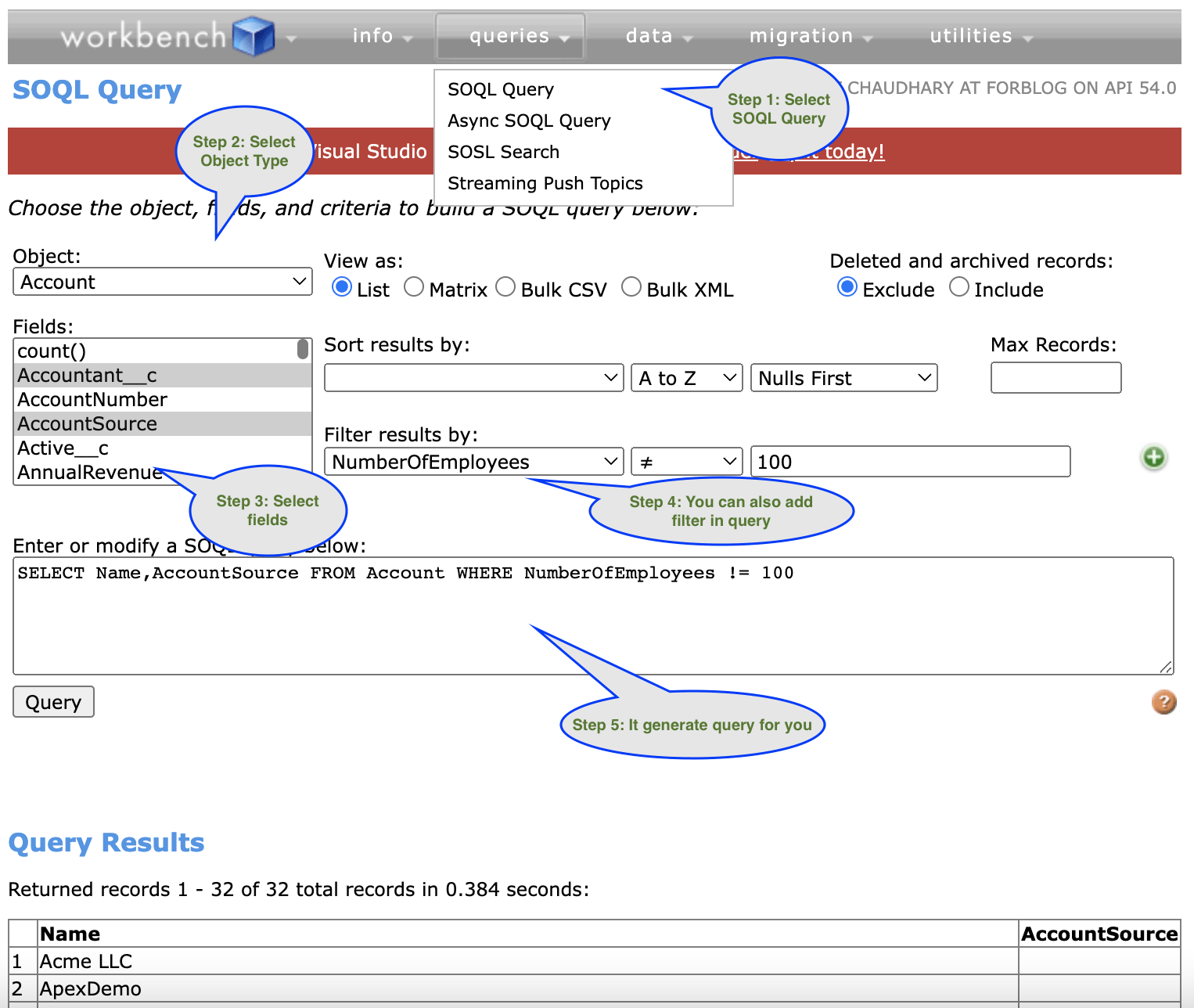Select the Matrix view radio button

[x=414, y=287]
